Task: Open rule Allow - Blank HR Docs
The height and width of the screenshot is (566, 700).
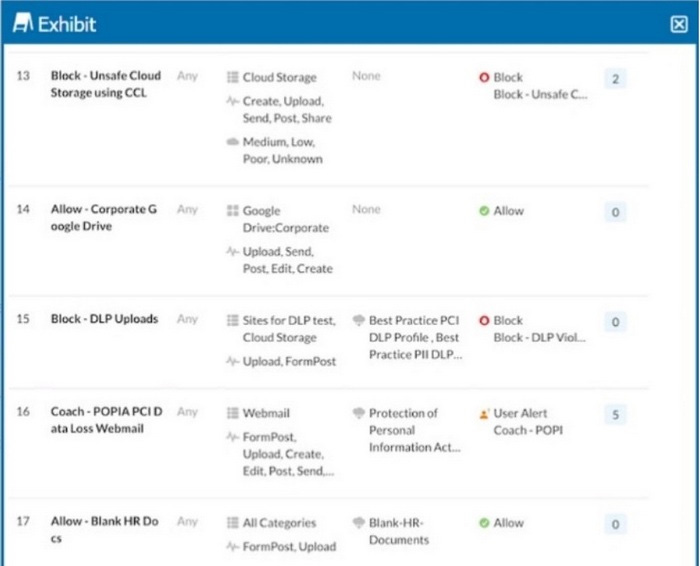Action: [x=104, y=530]
